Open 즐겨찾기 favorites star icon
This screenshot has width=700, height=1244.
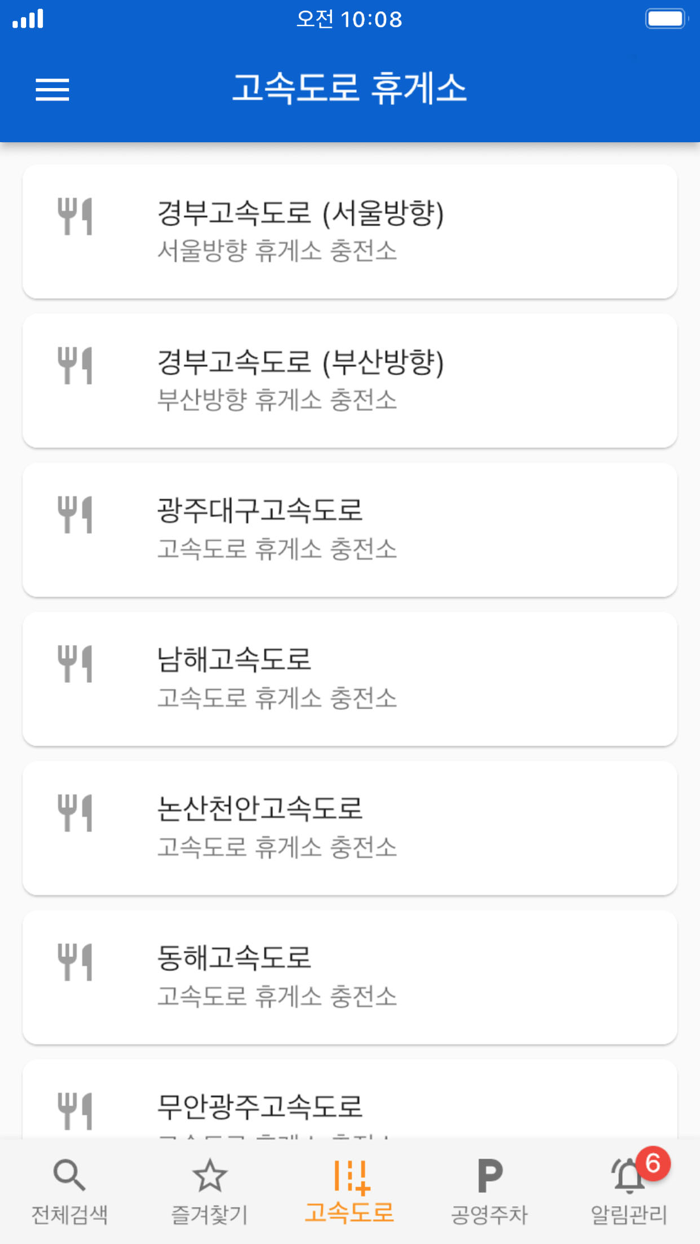(208, 1176)
